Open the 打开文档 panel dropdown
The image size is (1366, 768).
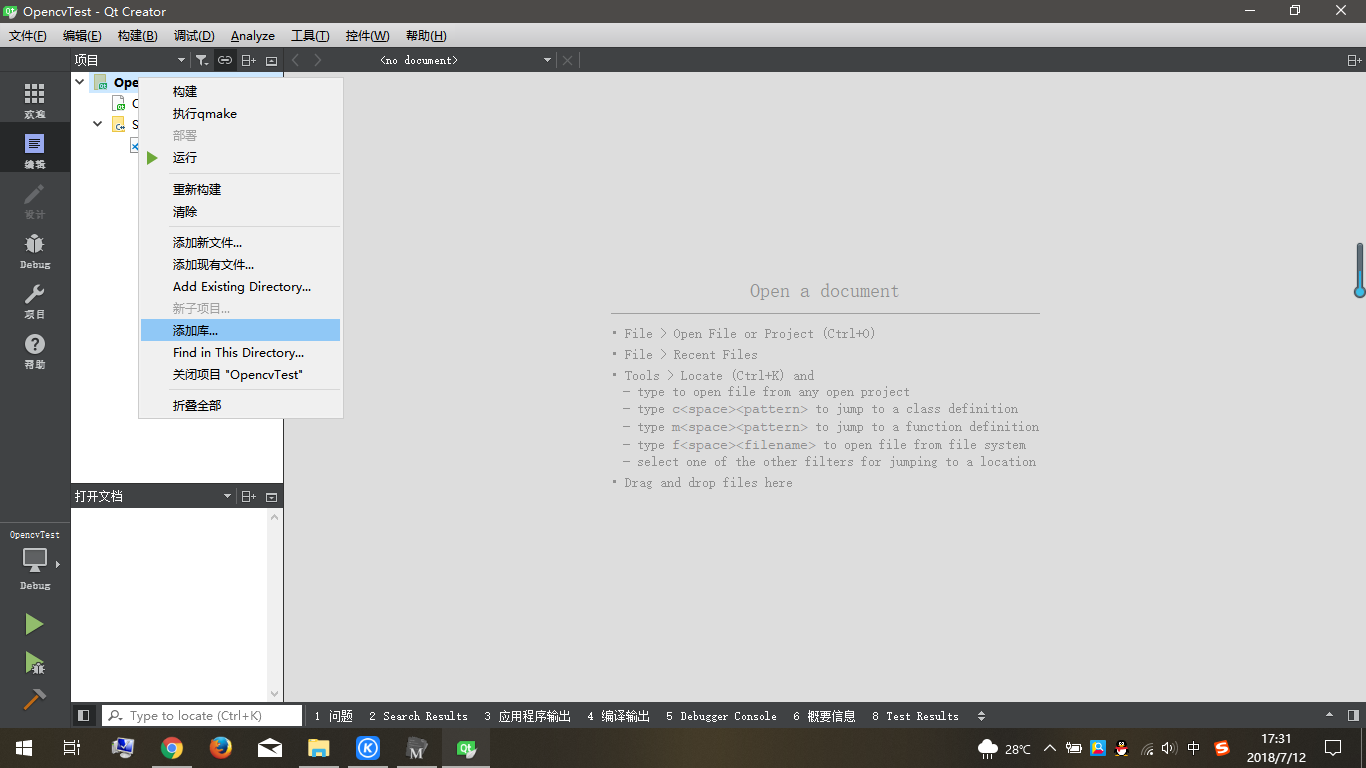(x=153, y=496)
